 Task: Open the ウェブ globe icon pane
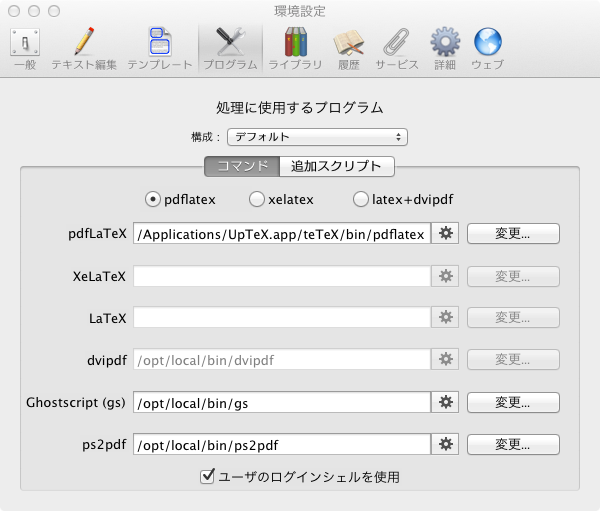[487, 48]
